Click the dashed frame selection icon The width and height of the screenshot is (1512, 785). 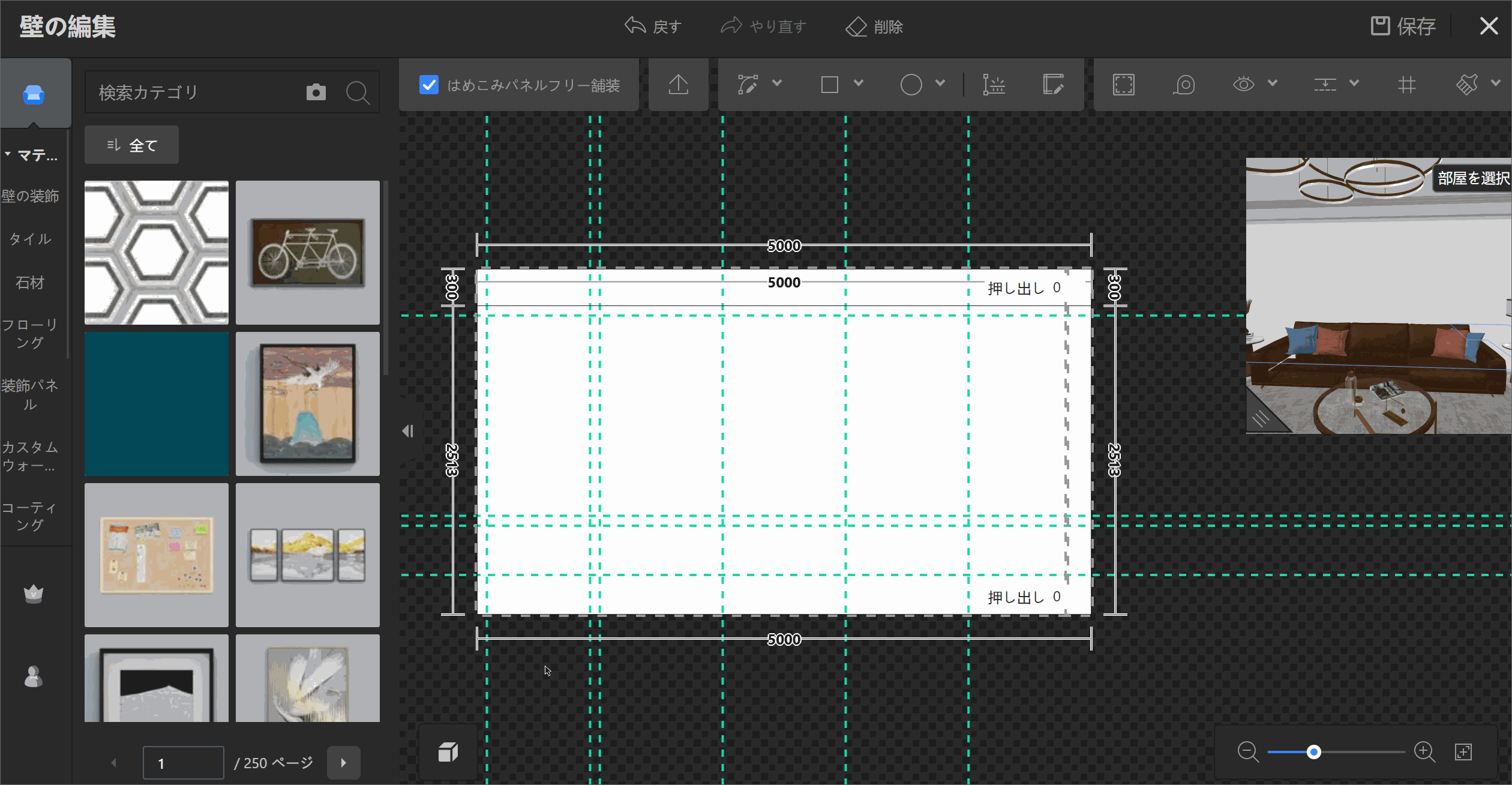[x=1124, y=85]
